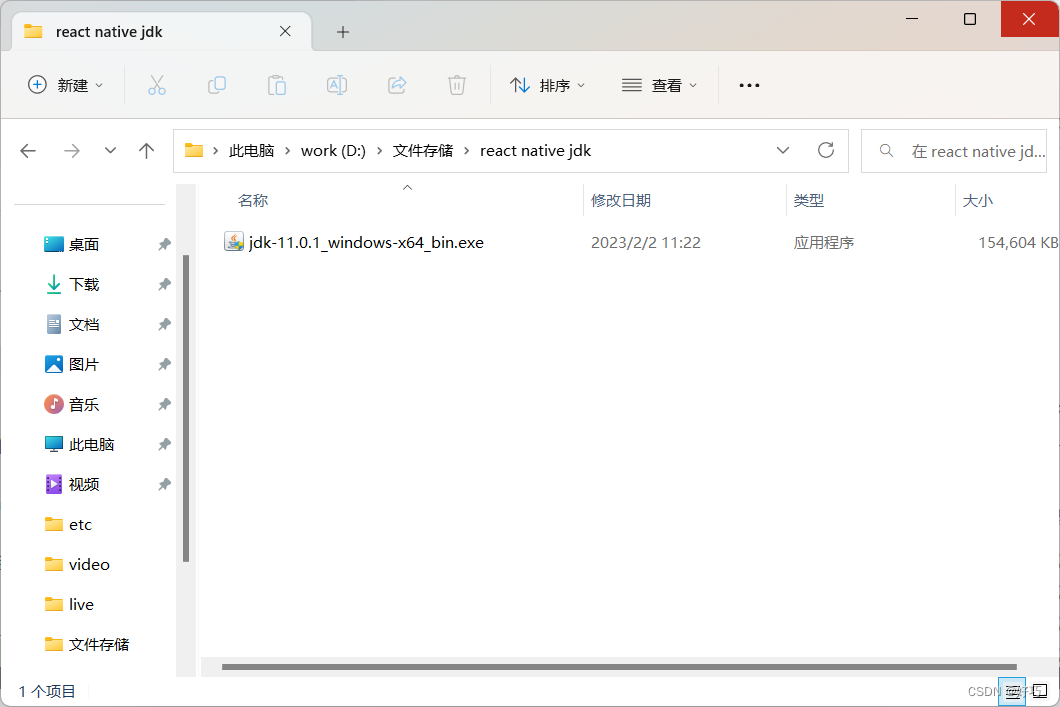Click the Cut icon in the toolbar
This screenshot has width=1060, height=707.
point(157,85)
